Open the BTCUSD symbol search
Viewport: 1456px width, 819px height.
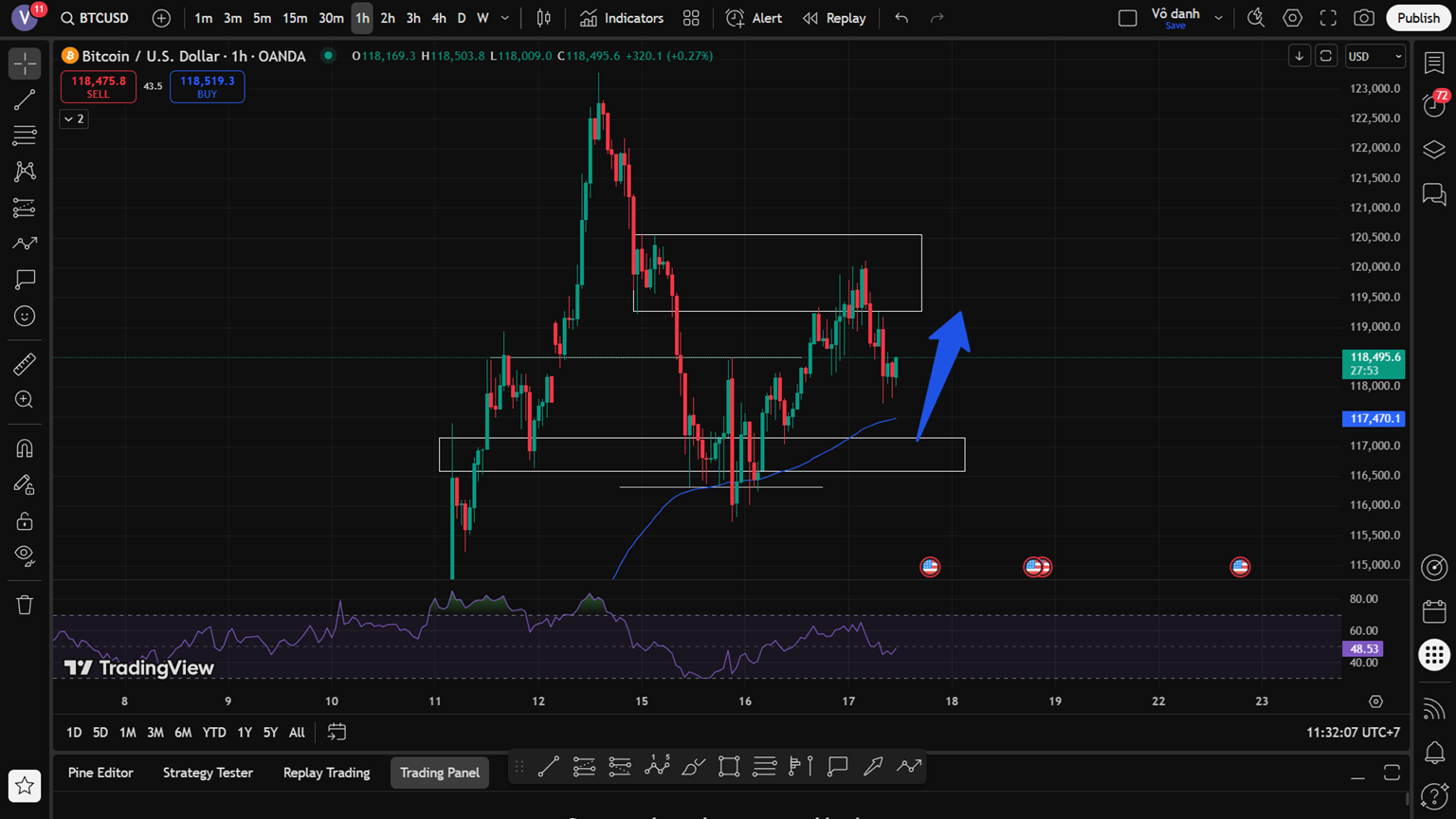95,18
